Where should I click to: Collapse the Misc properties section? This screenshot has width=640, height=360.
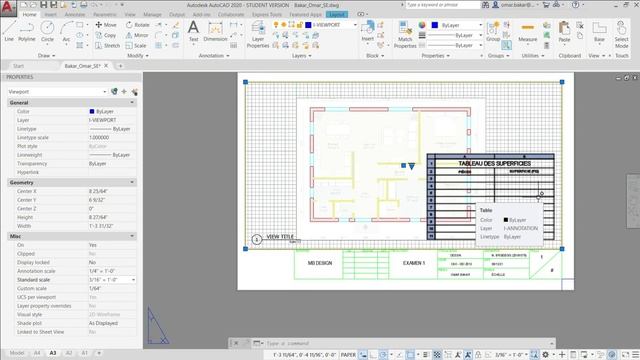[x=132, y=236]
